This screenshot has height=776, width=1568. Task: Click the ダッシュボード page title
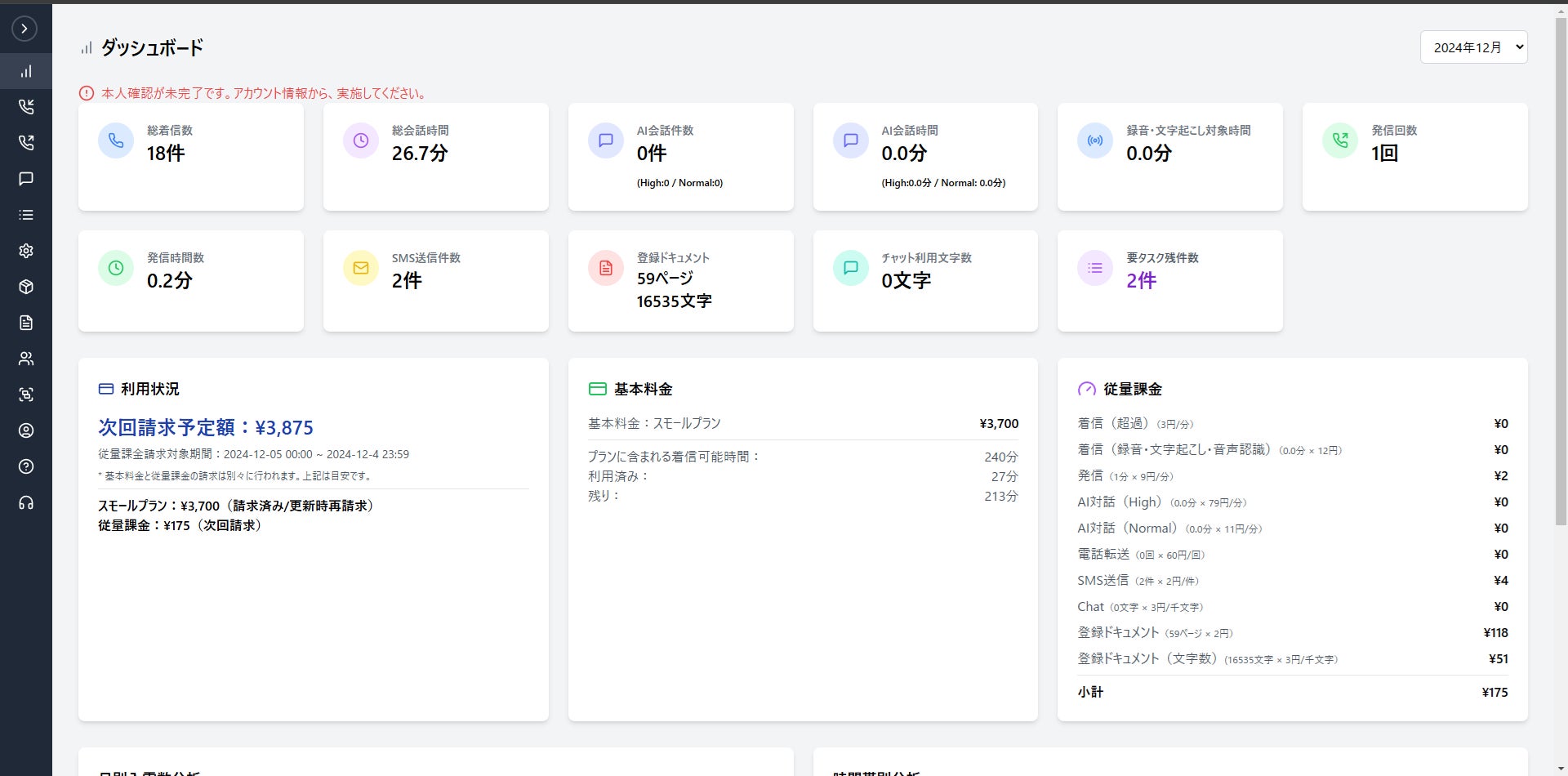[x=152, y=47]
